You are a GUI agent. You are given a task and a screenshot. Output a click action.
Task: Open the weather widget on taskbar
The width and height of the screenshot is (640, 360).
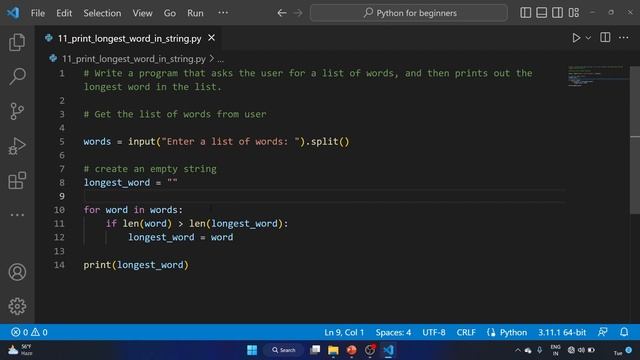pyautogui.click(x=21, y=350)
